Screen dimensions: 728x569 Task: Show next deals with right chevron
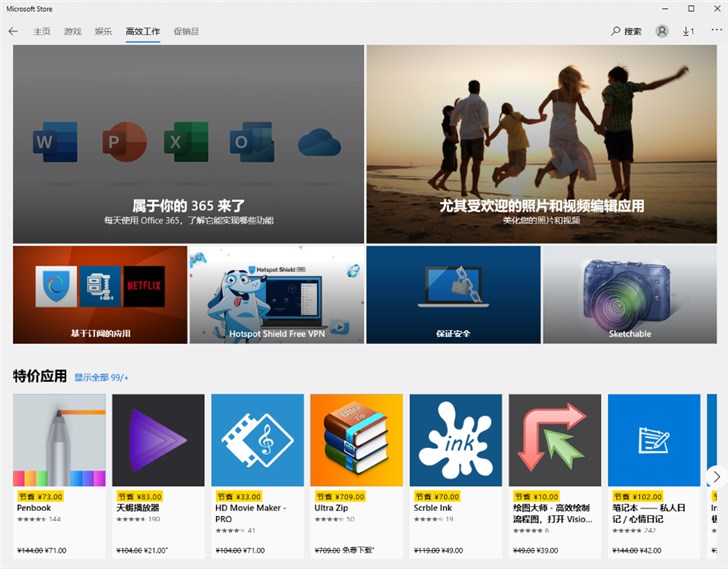pos(716,476)
